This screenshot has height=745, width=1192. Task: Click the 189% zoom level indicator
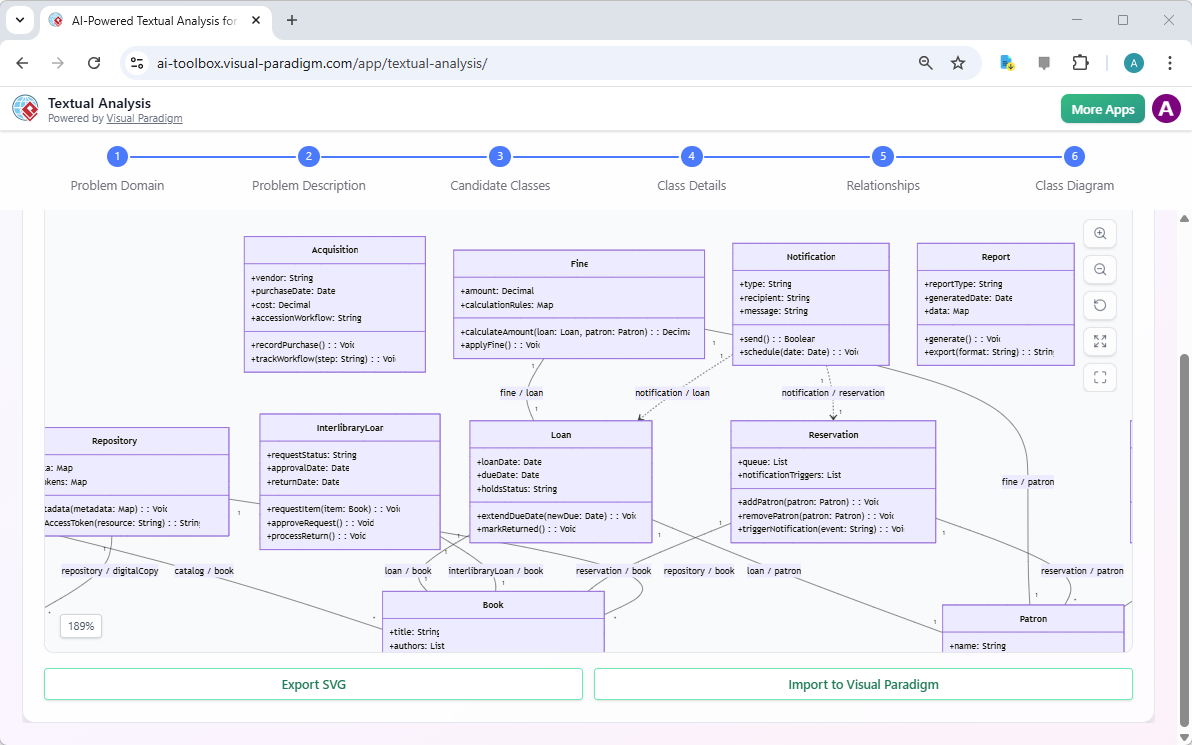tap(80, 625)
